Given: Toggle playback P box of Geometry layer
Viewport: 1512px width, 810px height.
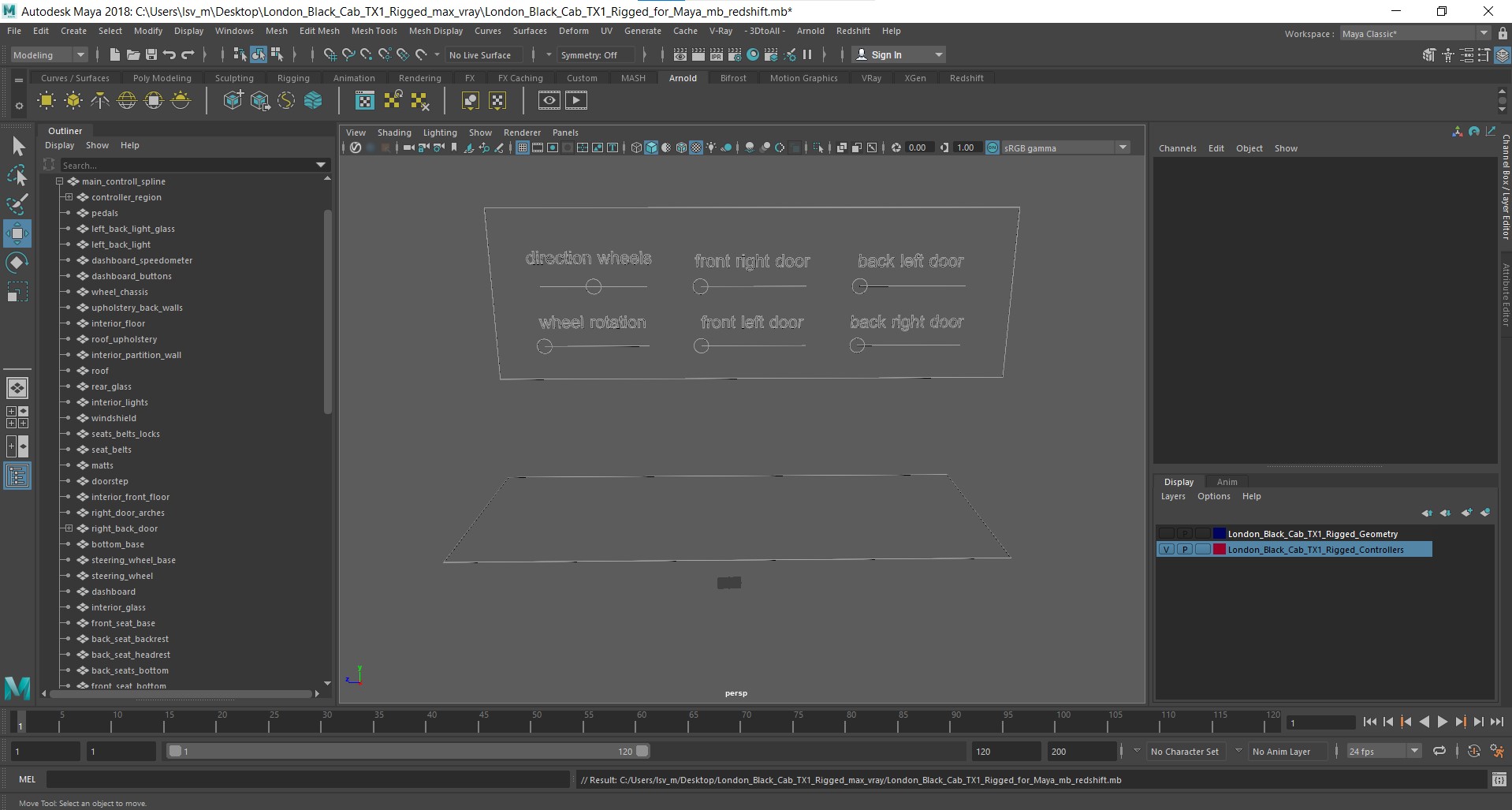Looking at the screenshot, I should tap(1184, 534).
